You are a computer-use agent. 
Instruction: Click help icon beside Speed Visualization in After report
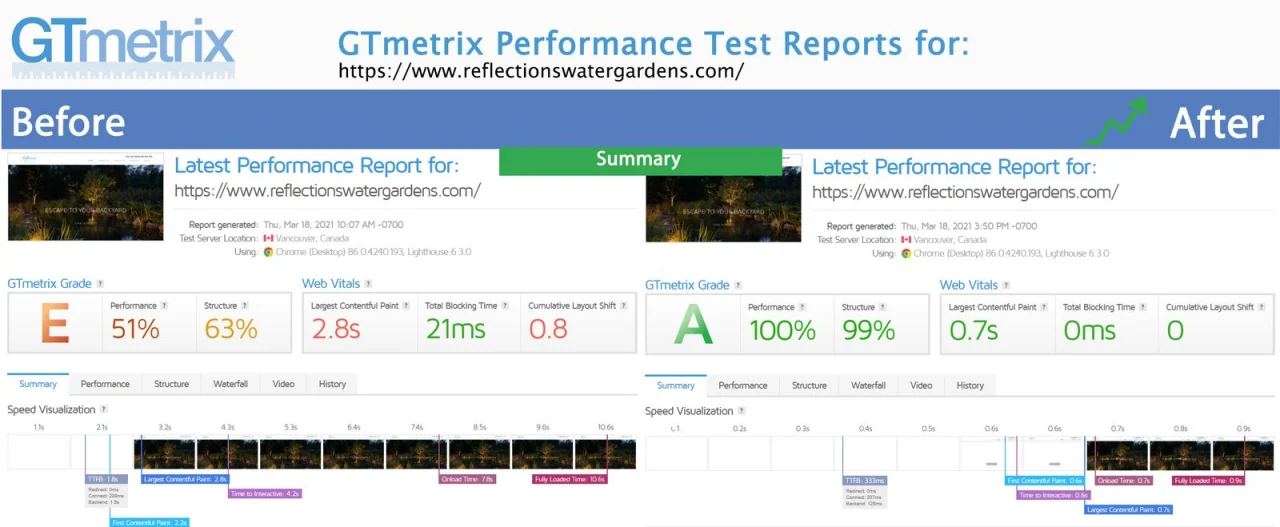pyautogui.click(x=742, y=411)
